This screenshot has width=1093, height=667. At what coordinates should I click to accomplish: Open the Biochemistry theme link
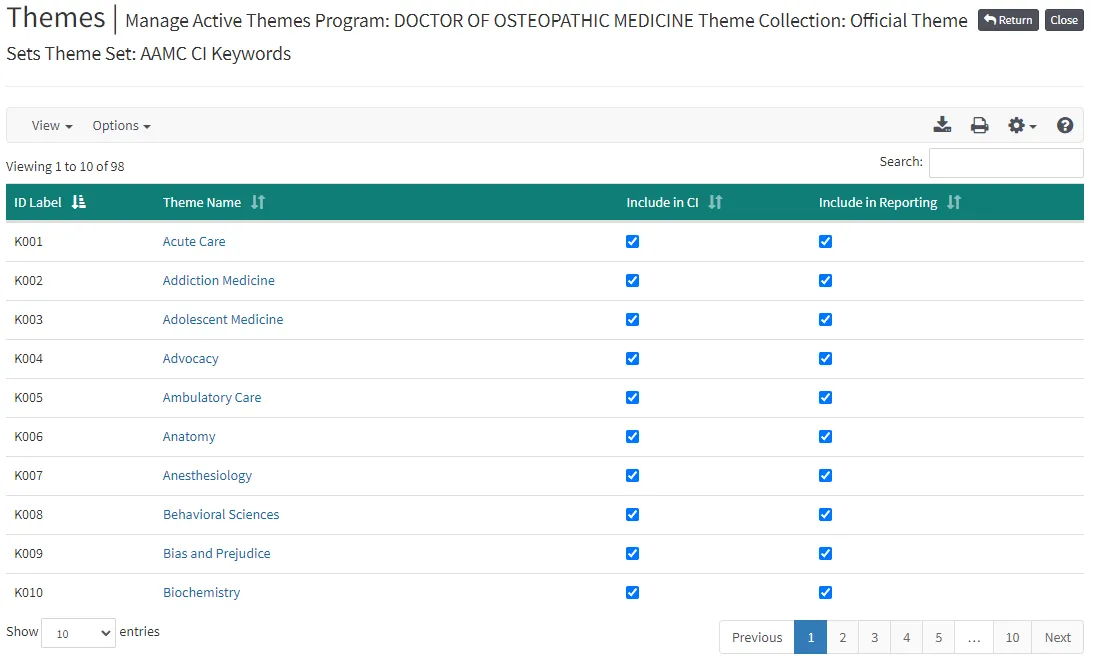[201, 592]
